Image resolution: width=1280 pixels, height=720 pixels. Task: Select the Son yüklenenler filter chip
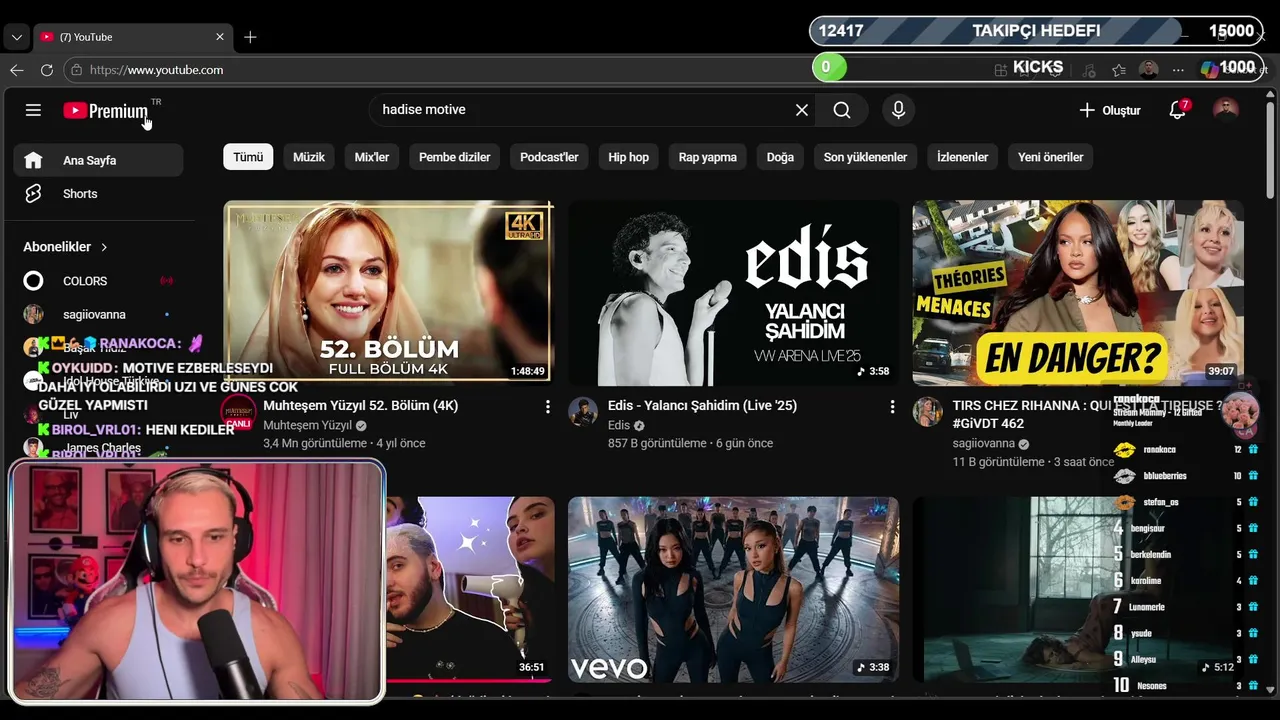865,157
